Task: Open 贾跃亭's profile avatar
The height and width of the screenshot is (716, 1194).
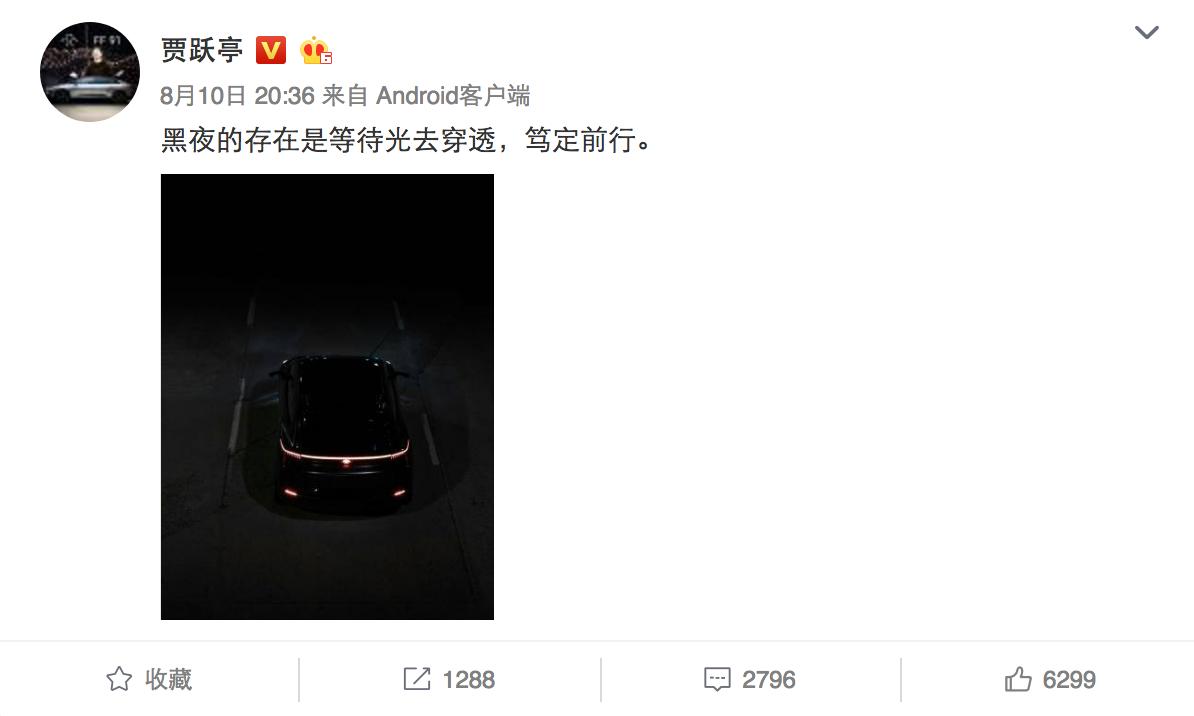Action: 90,72
